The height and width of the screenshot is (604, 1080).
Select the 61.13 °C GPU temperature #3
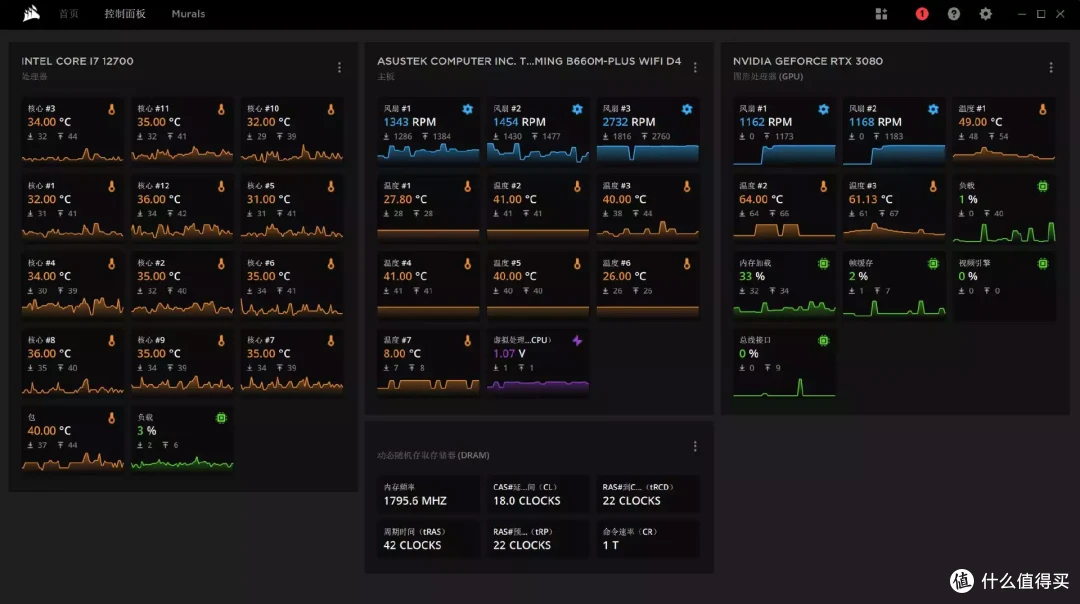pyautogui.click(x=870, y=199)
